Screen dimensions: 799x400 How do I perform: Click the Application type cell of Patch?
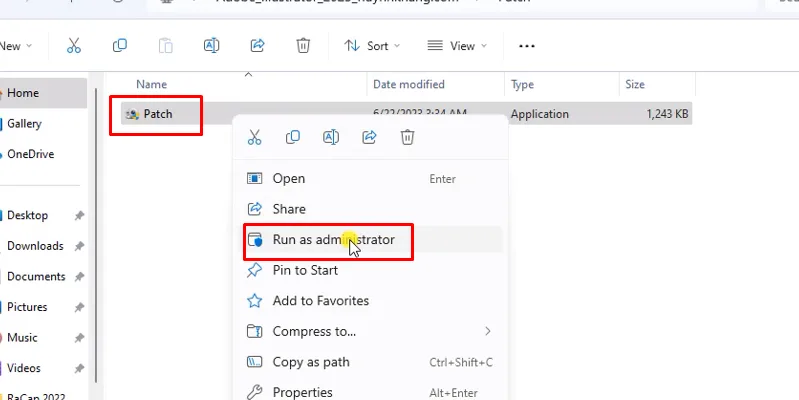540,114
